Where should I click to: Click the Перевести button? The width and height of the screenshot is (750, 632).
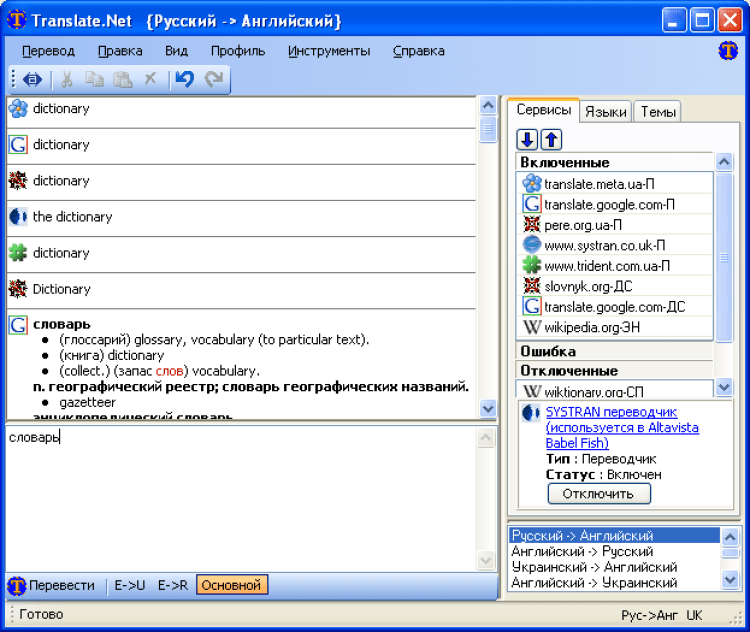[52, 585]
